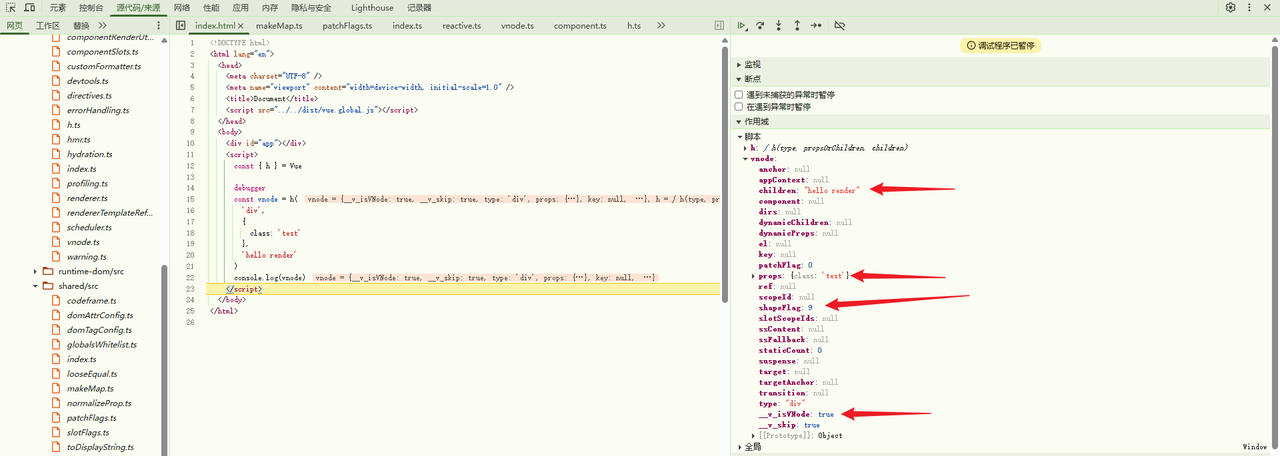This screenshot has height=456, width=1280.
Task: Open the Lighthouse panel
Action: [372, 7]
